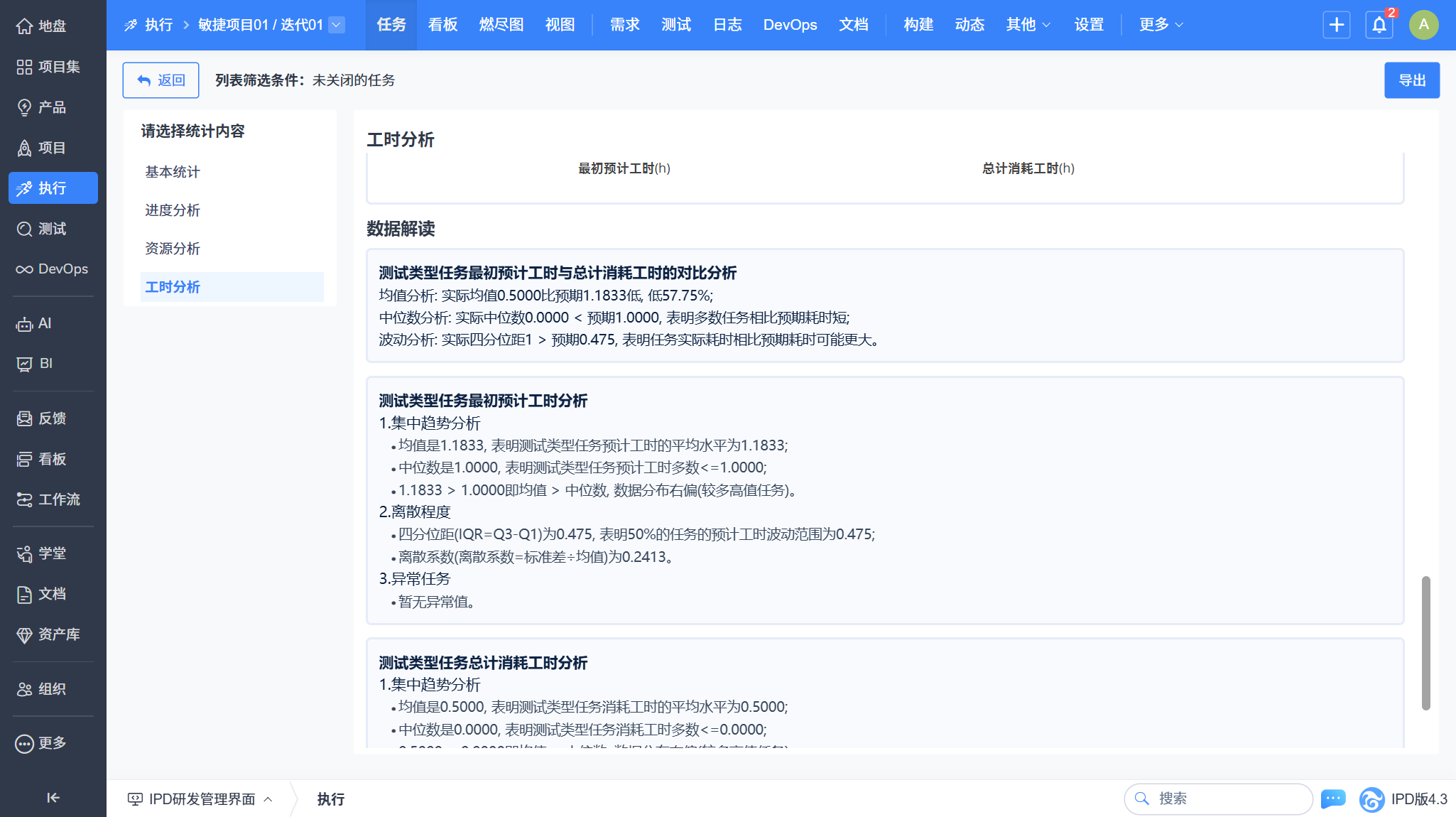Open 资产库 diamond icon in sidebar
Screen dimensions: 1456x817
(x=25, y=634)
